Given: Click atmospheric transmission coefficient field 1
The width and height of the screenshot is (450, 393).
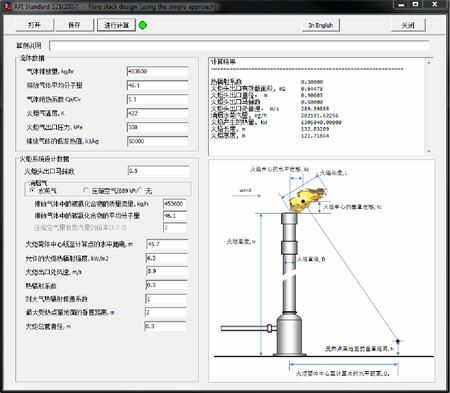Looking at the screenshot, I should point(166,299).
